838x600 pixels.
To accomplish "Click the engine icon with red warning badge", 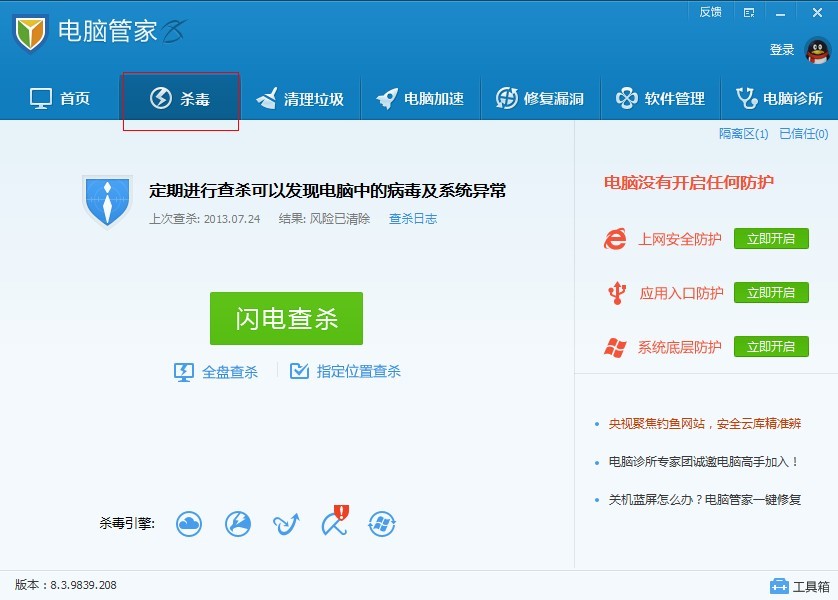I will click(x=334, y=522).
